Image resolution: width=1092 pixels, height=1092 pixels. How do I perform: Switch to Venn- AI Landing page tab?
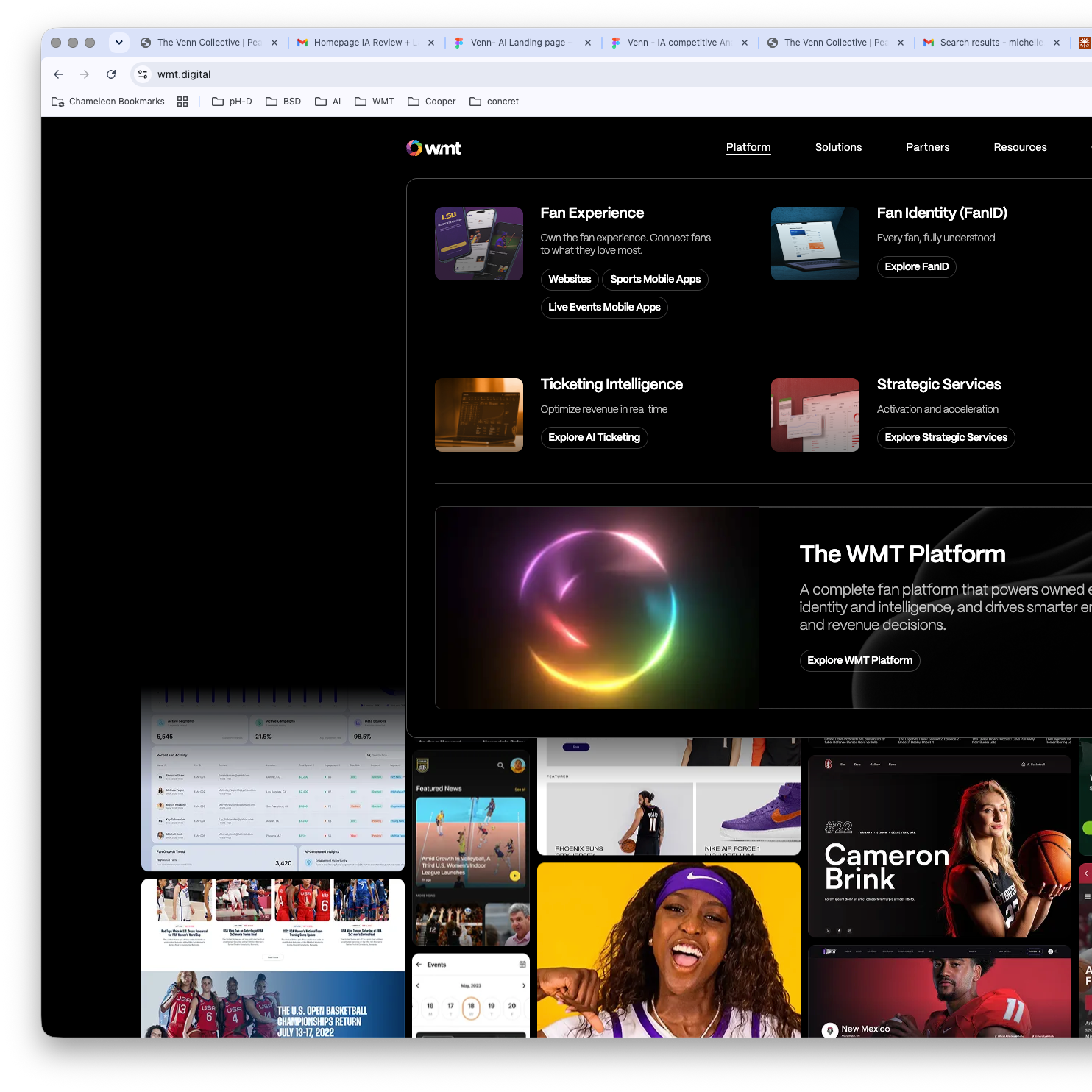click(522, 43)
